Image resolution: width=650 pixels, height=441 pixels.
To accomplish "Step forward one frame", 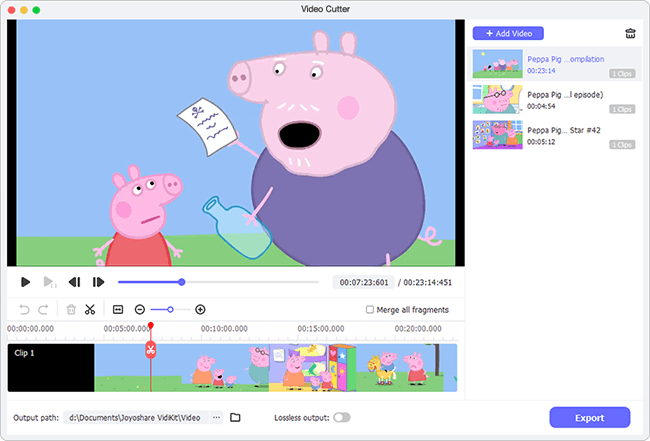I will tap(98, 282).
